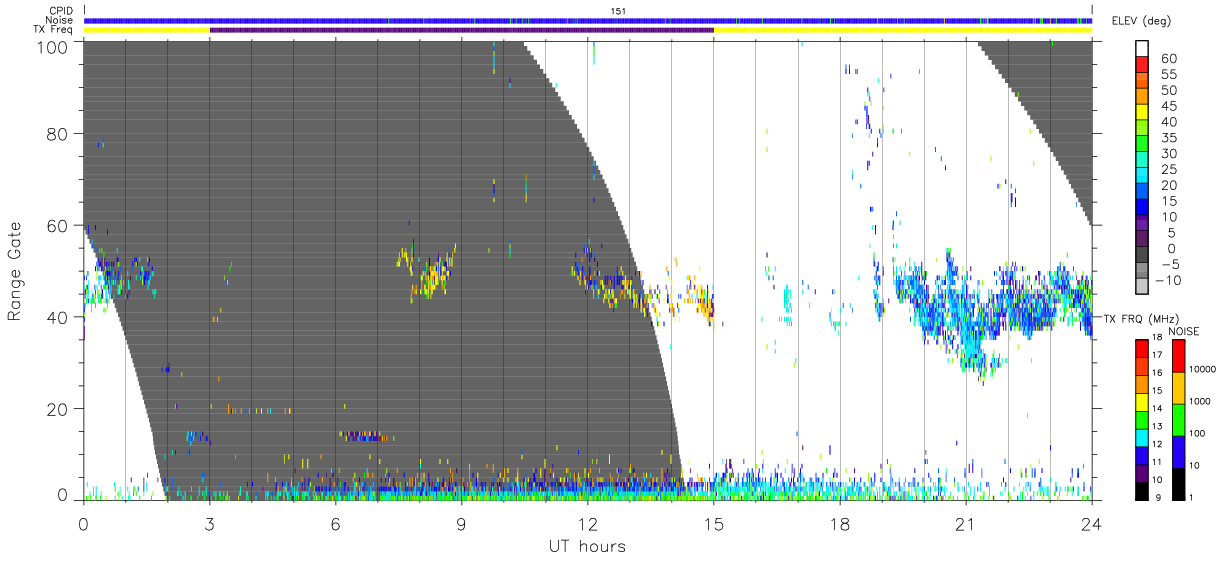Click the y-axis tick label "100"
This screenshot has width=1228, height=567.
52,47
